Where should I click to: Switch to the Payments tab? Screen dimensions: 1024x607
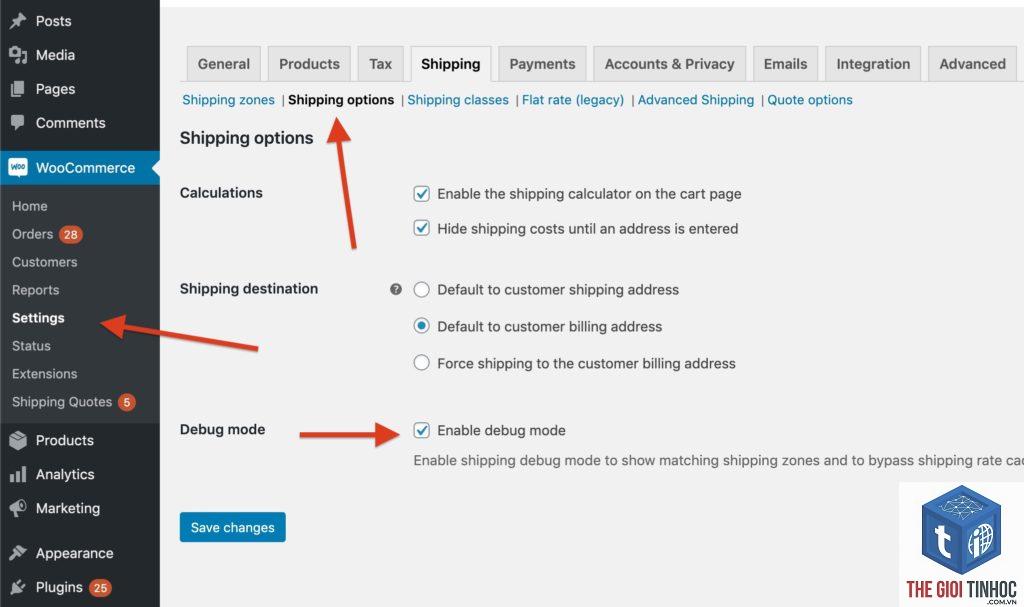click(542, 64)
